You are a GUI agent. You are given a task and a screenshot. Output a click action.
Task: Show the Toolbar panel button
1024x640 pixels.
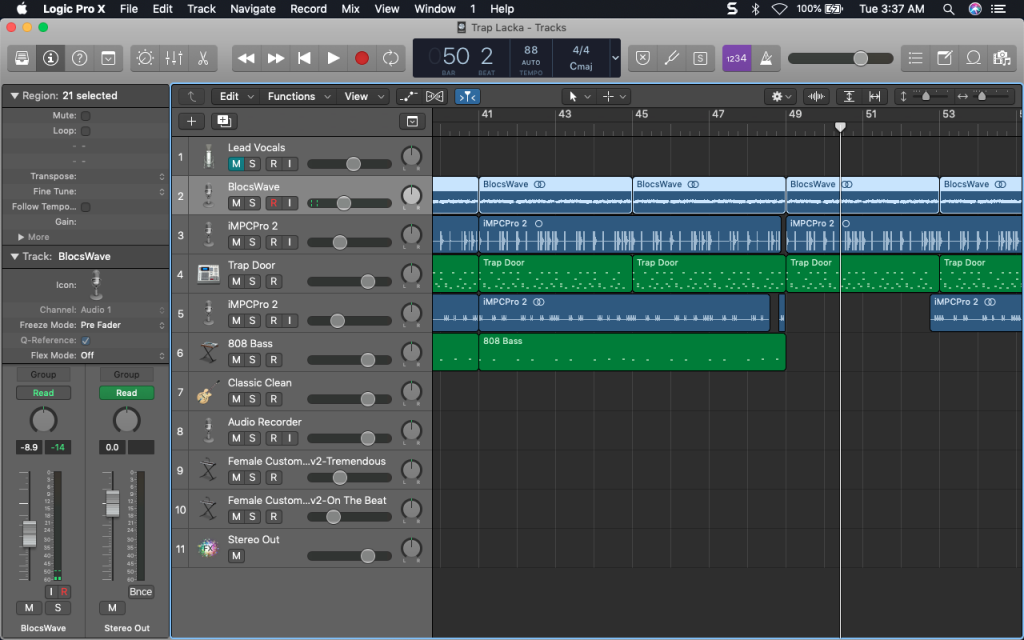coord(108,58)
